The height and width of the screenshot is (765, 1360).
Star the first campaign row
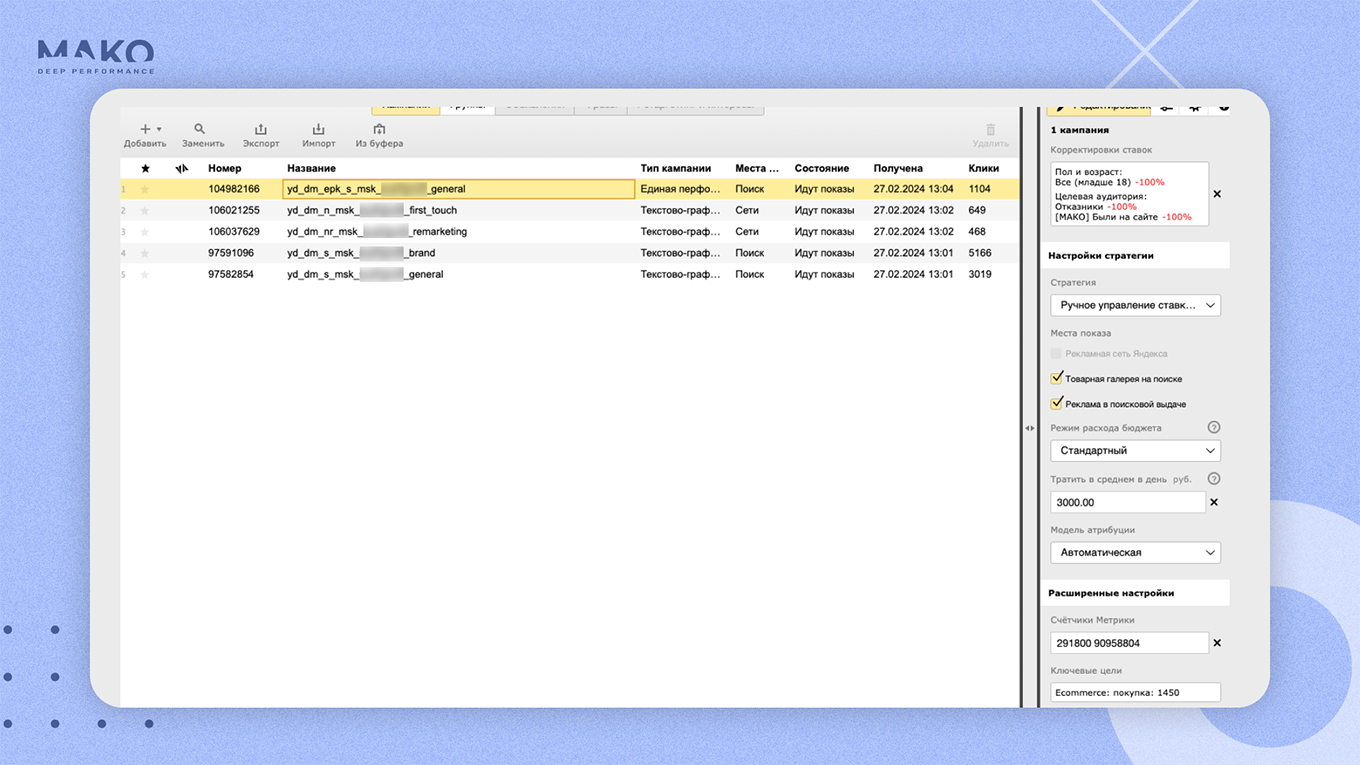pos(145,189)
